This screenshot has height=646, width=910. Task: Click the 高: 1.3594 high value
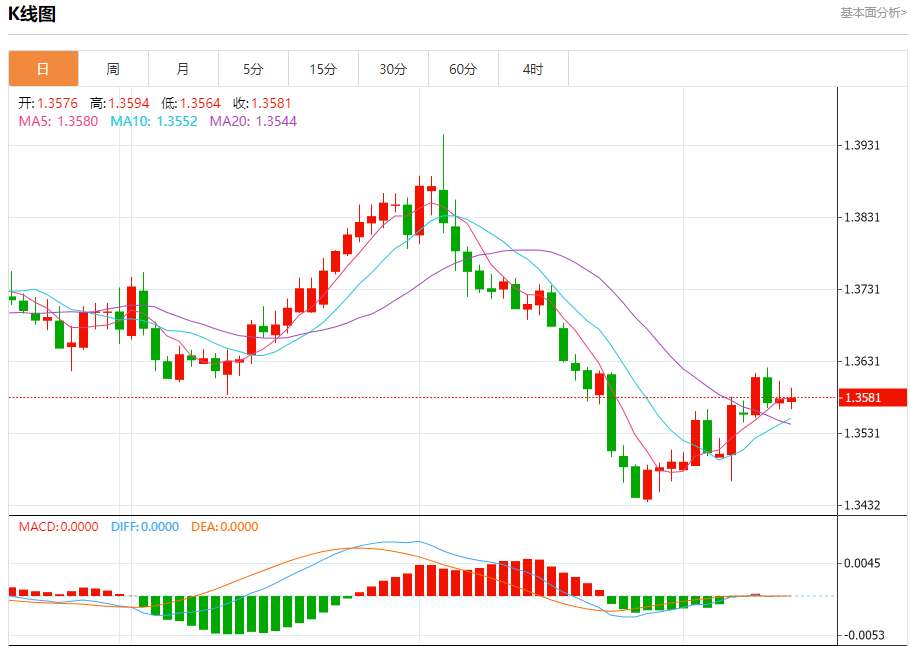[120, 103]
